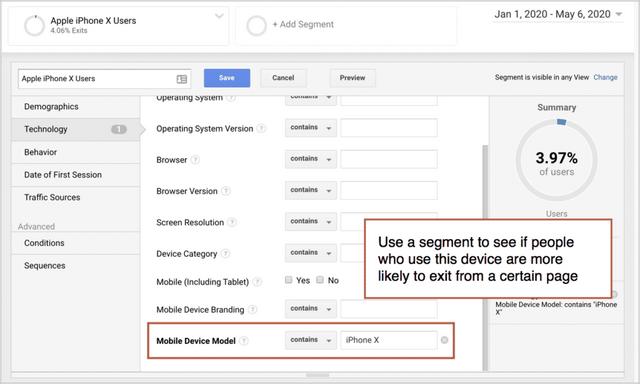Check the No box for Mobile
Viewport: 640px width, 384px height.
pos(320,280)
